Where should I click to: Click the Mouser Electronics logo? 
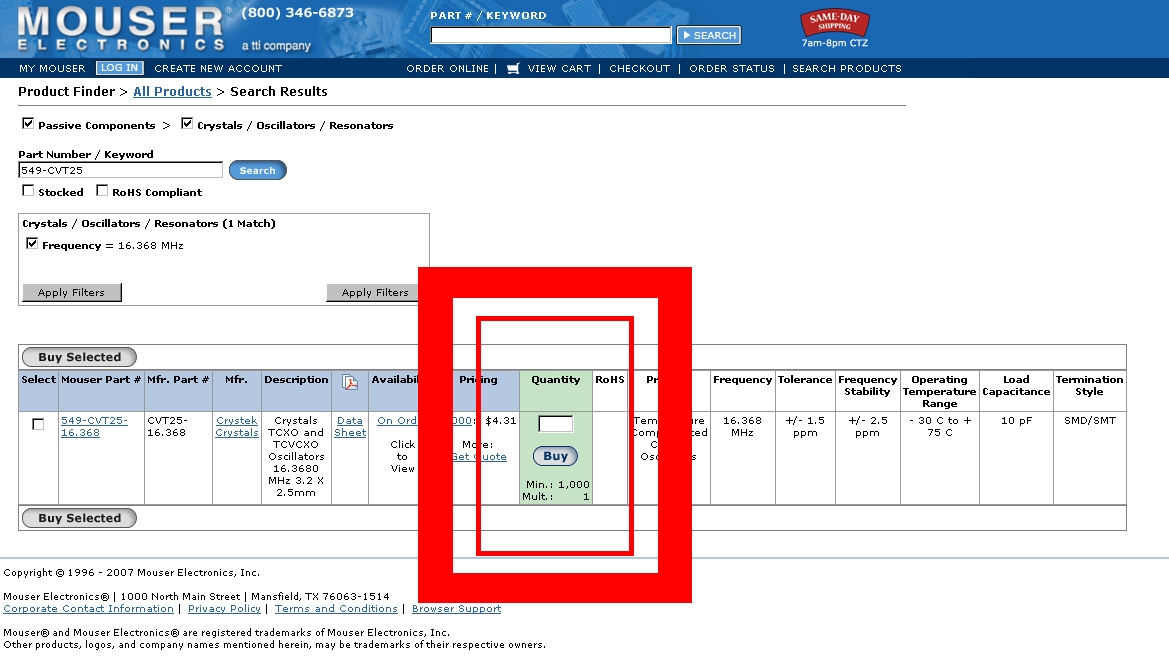pyautogui.click(x=120, y=28)
